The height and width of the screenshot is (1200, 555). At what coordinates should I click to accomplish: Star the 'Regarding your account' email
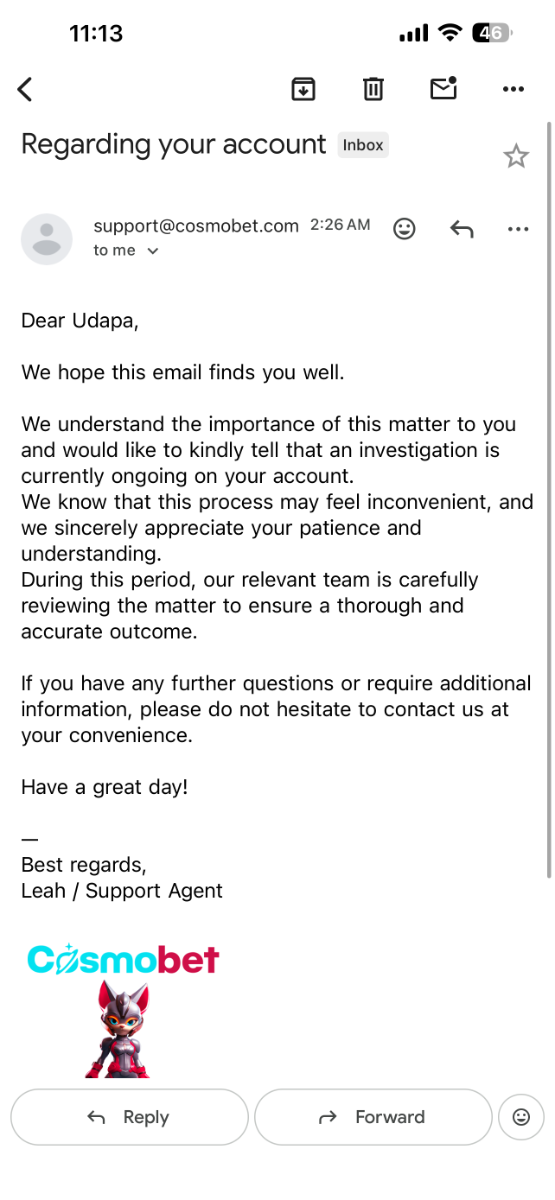click(516, 155)
